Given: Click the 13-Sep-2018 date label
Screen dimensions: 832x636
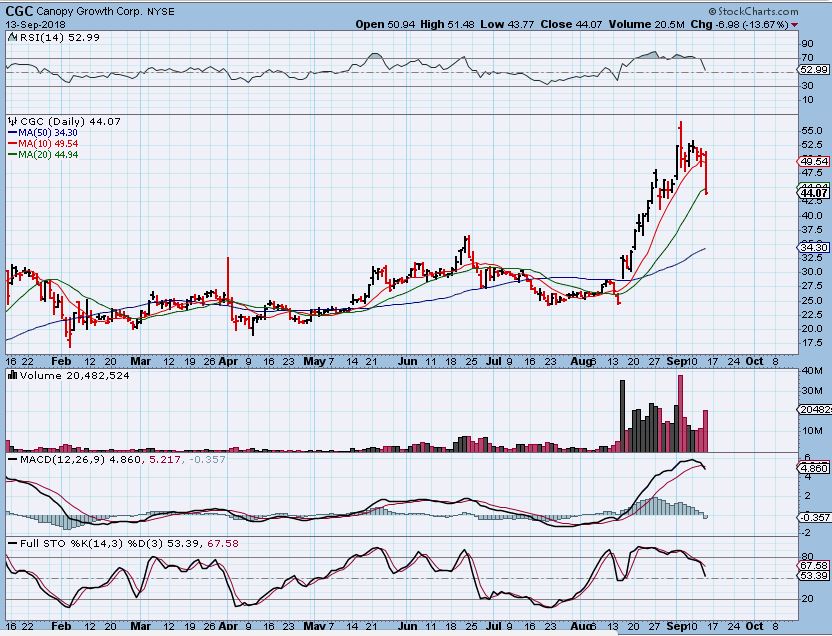Looking at the screenshot, I should (36, 24).
